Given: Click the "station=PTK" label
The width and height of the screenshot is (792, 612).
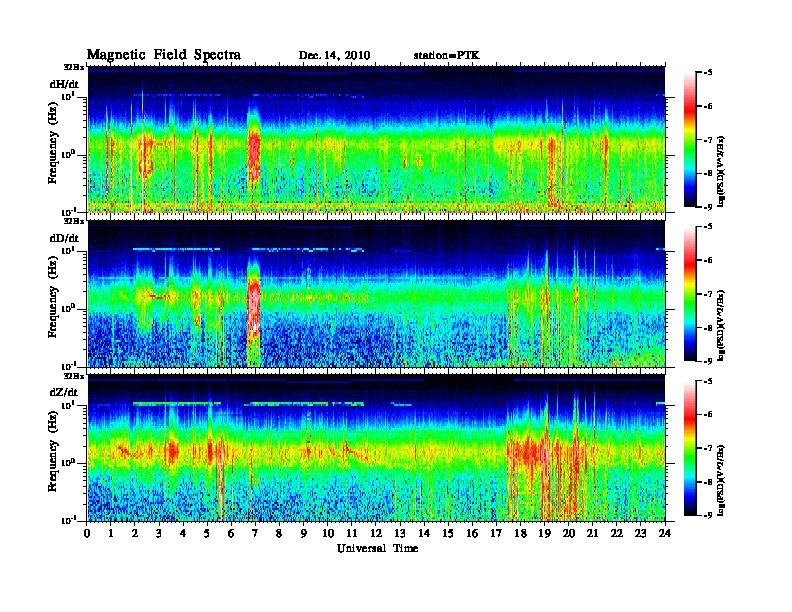Looking at the screenshot, I should point(447,56).
